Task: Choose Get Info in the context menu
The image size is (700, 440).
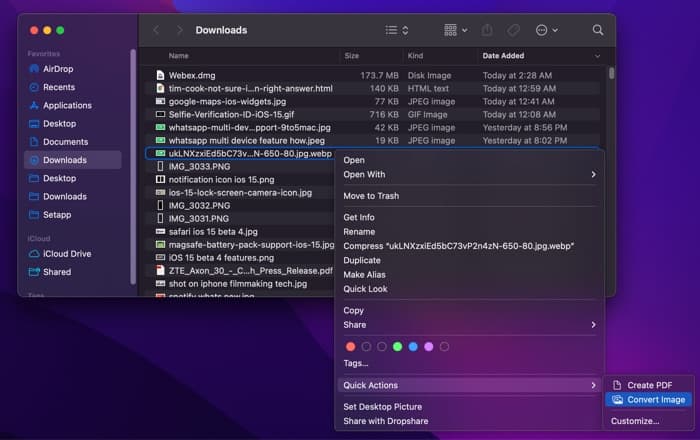Action: tap(470, 217)
